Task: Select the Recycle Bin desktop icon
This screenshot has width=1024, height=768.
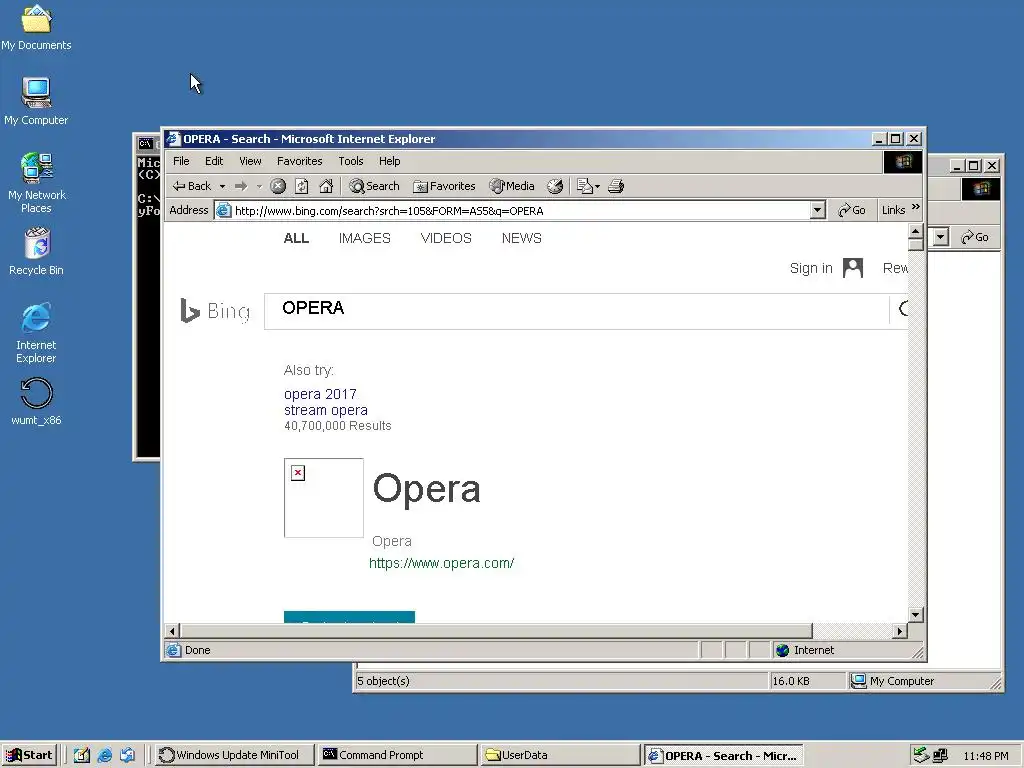Action: click(37, 251)
